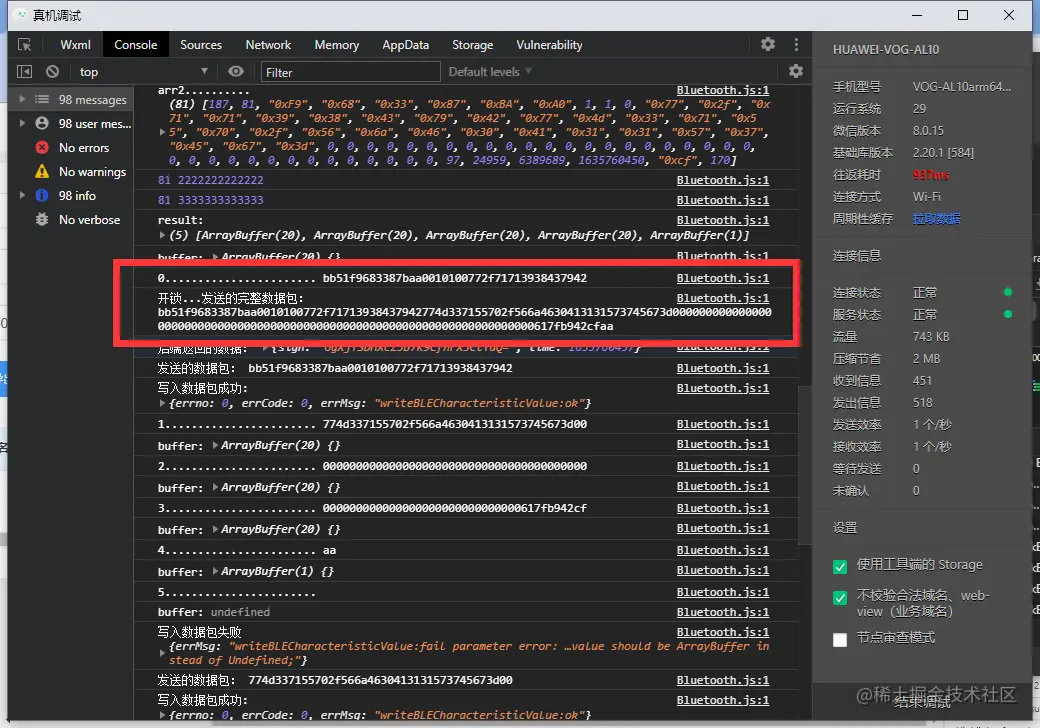This screenshot has height=728, width=1040.
Task: Click the console vertical scrollbar
Action: point(804,464)
